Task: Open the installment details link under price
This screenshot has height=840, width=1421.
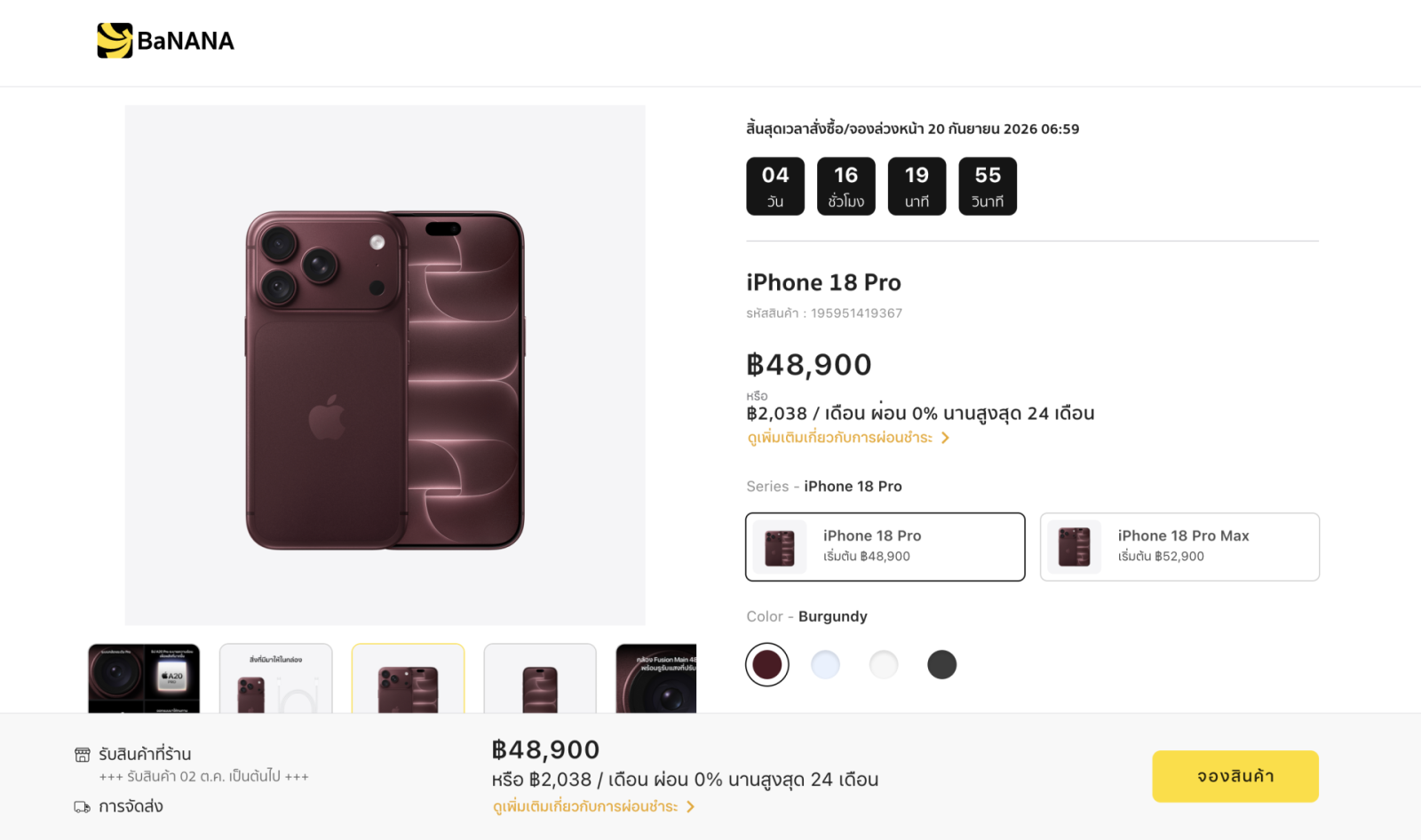Action: pyautogui.click(x=840, y=438)
